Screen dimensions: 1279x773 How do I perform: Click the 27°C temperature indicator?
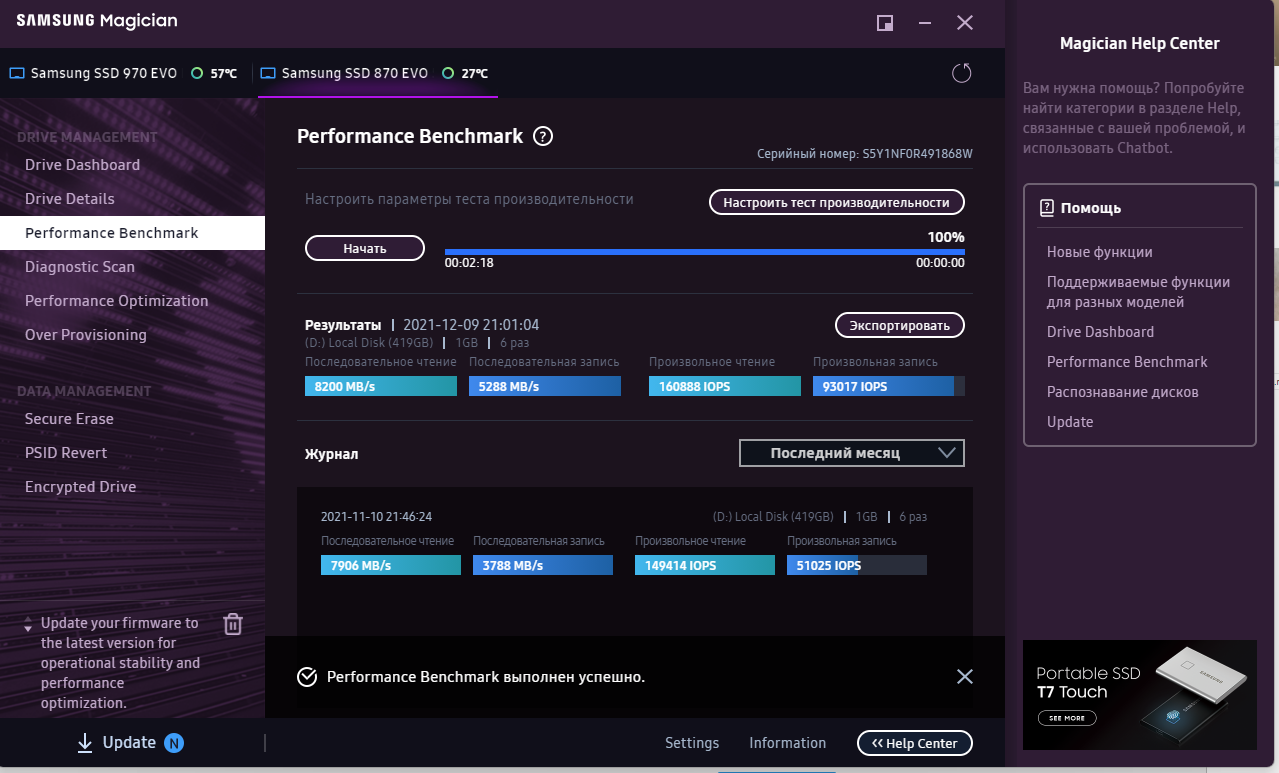click(x=465, y=74)
